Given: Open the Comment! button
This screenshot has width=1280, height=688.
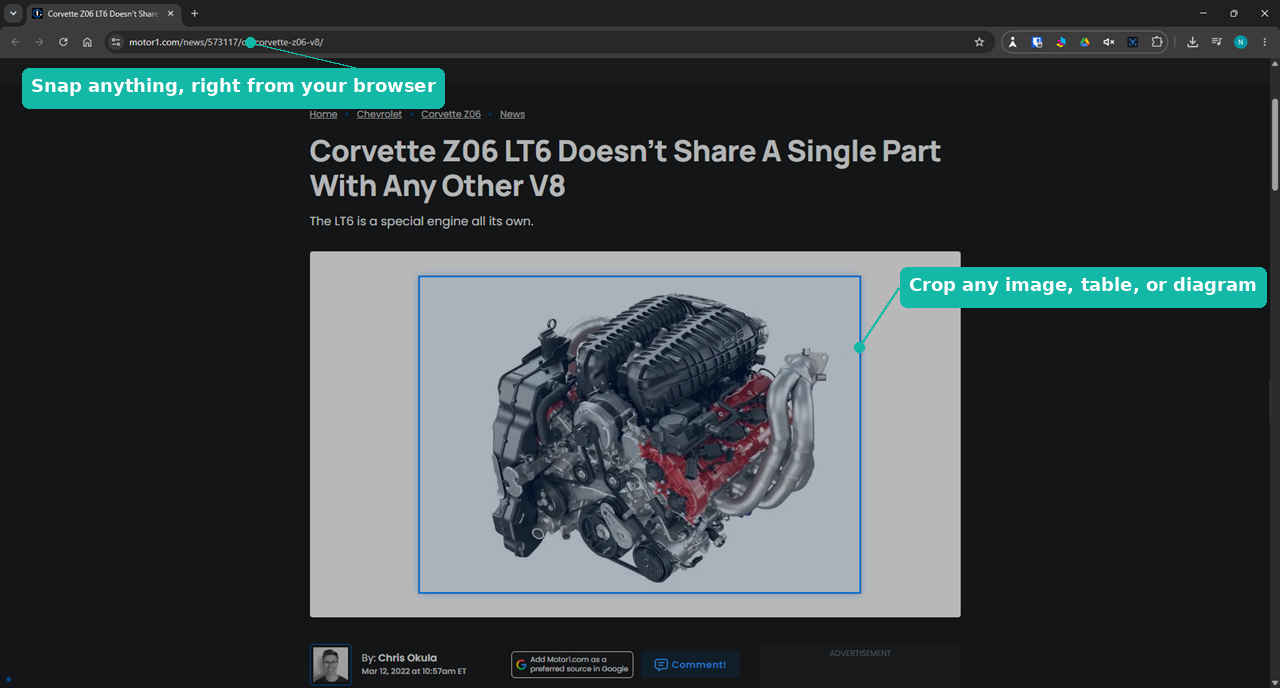Looking at the screenshot, I should [x=690, y=665].
